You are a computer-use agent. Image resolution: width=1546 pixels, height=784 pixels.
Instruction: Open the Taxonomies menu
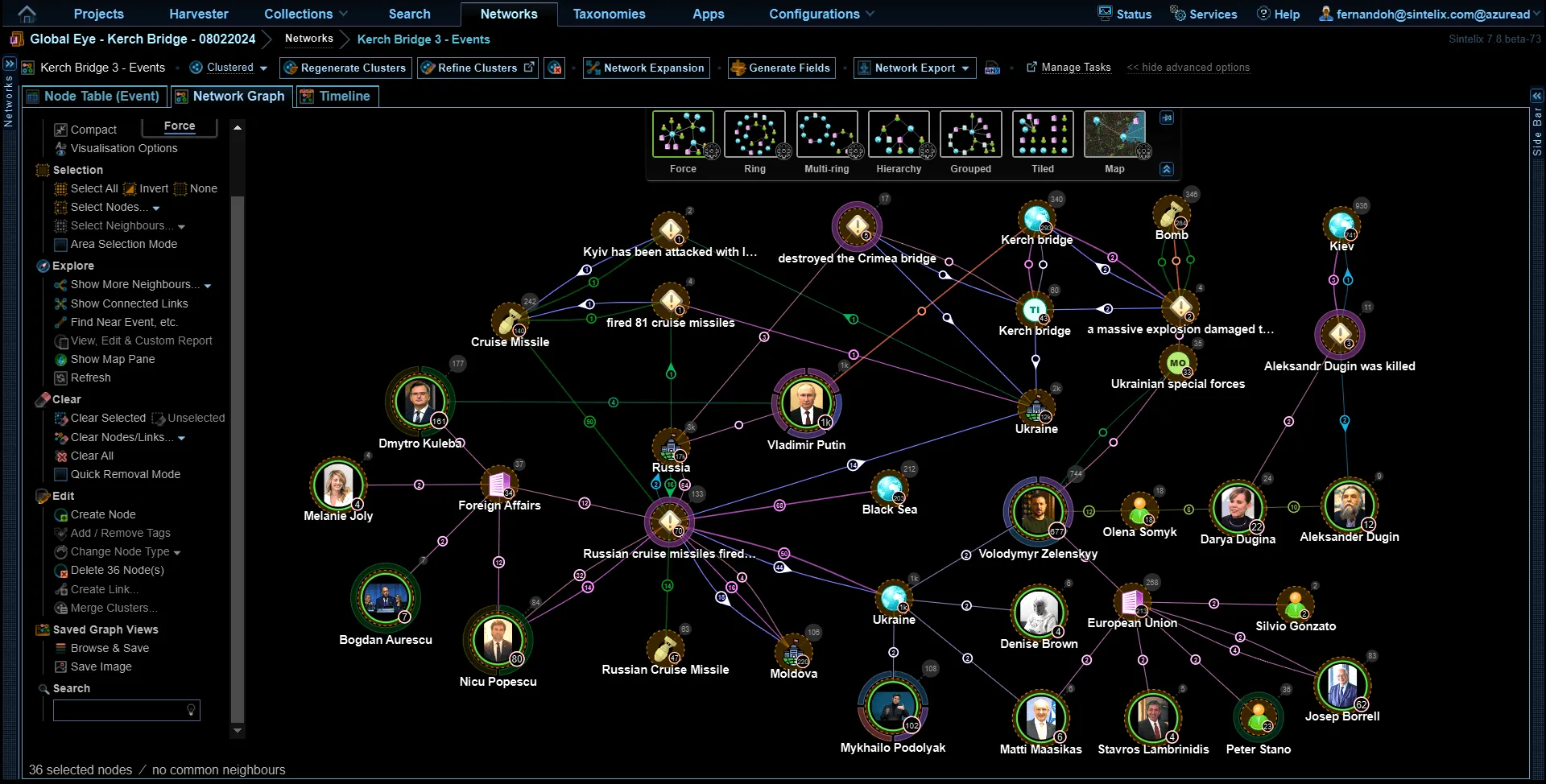pos(610,14)
